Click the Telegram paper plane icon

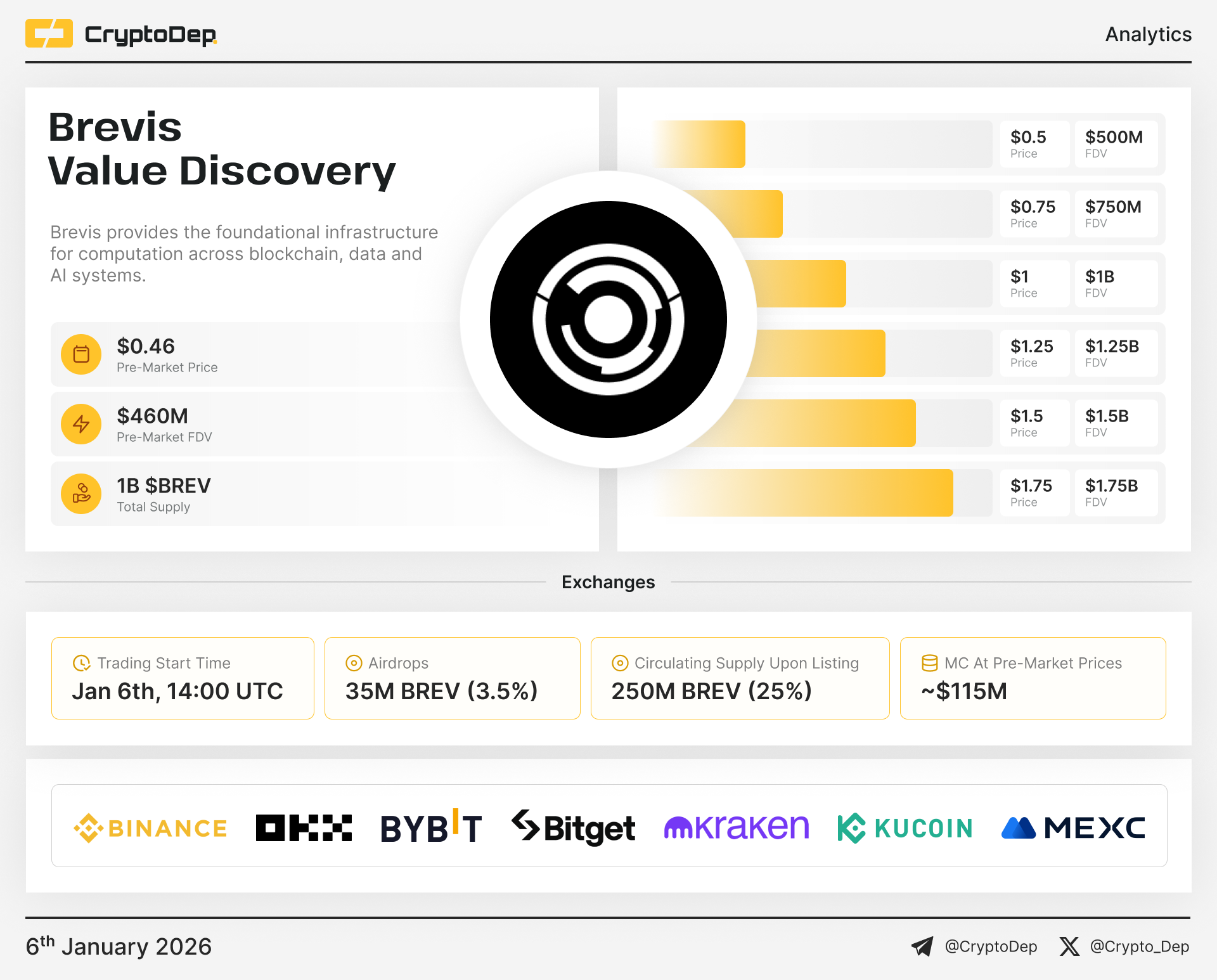click(922, 946)
